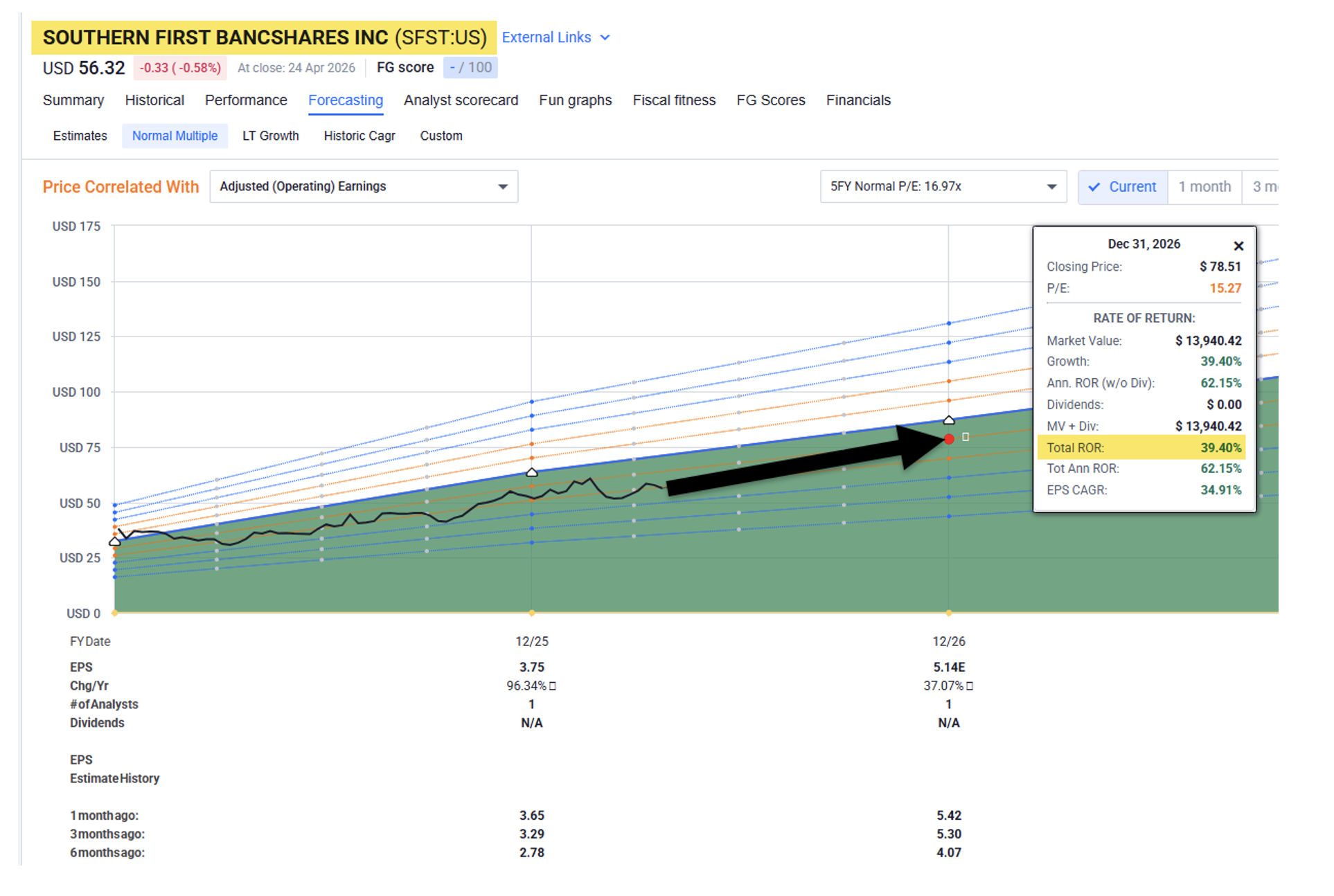Click yellow diamond marker on 12/25 axis

coord(532,613)
